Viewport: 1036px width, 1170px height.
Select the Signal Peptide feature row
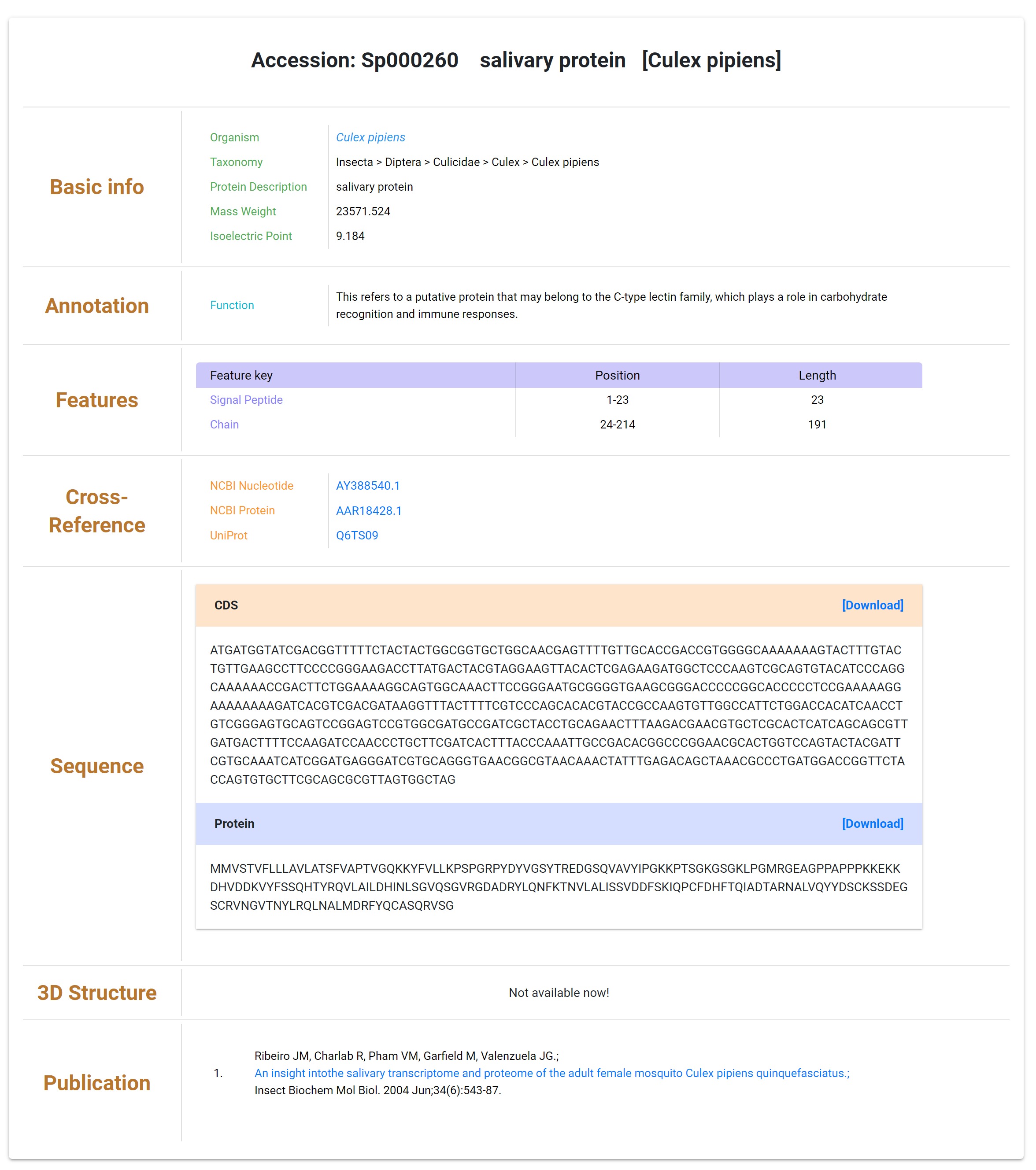point(559,399)
